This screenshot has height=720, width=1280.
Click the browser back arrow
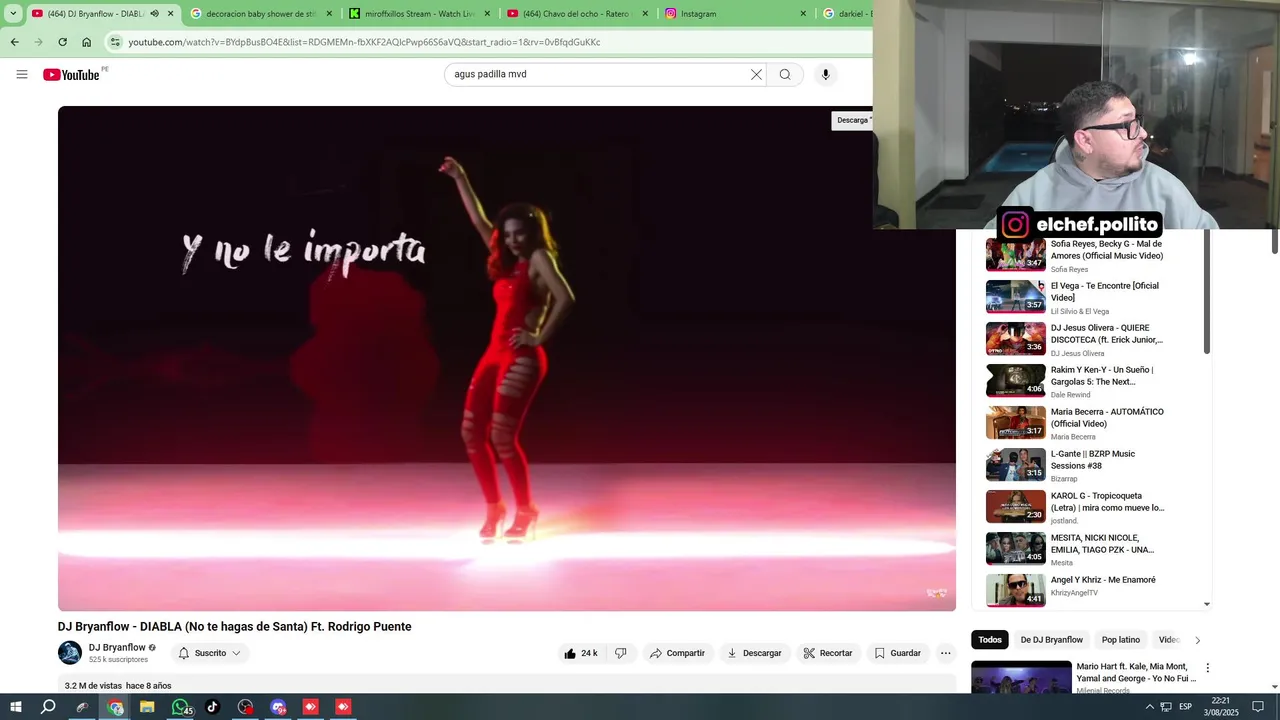click(14, 42)
